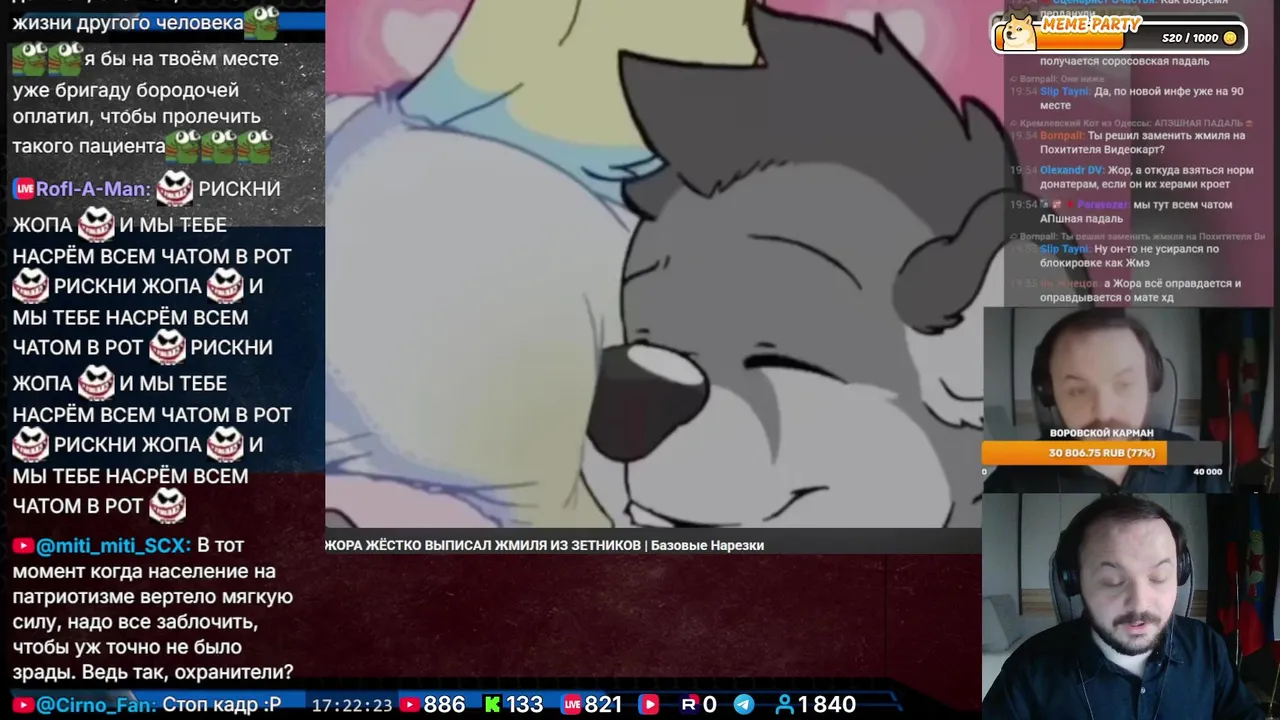Click the YouTube icon before @Cirno_Fan
1280x720 pixels.
coord(23,705)
